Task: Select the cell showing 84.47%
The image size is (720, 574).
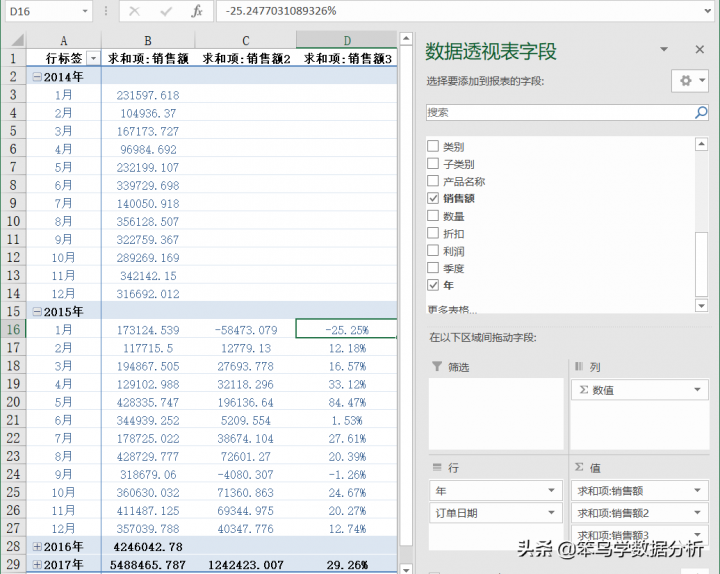Action: tap(347, 402)
